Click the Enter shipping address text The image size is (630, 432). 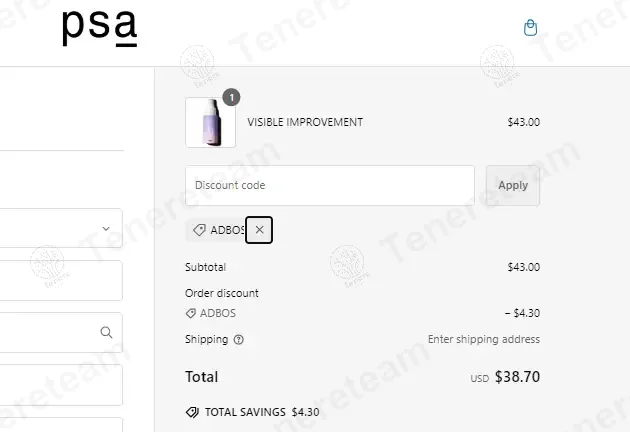(483, 340)
